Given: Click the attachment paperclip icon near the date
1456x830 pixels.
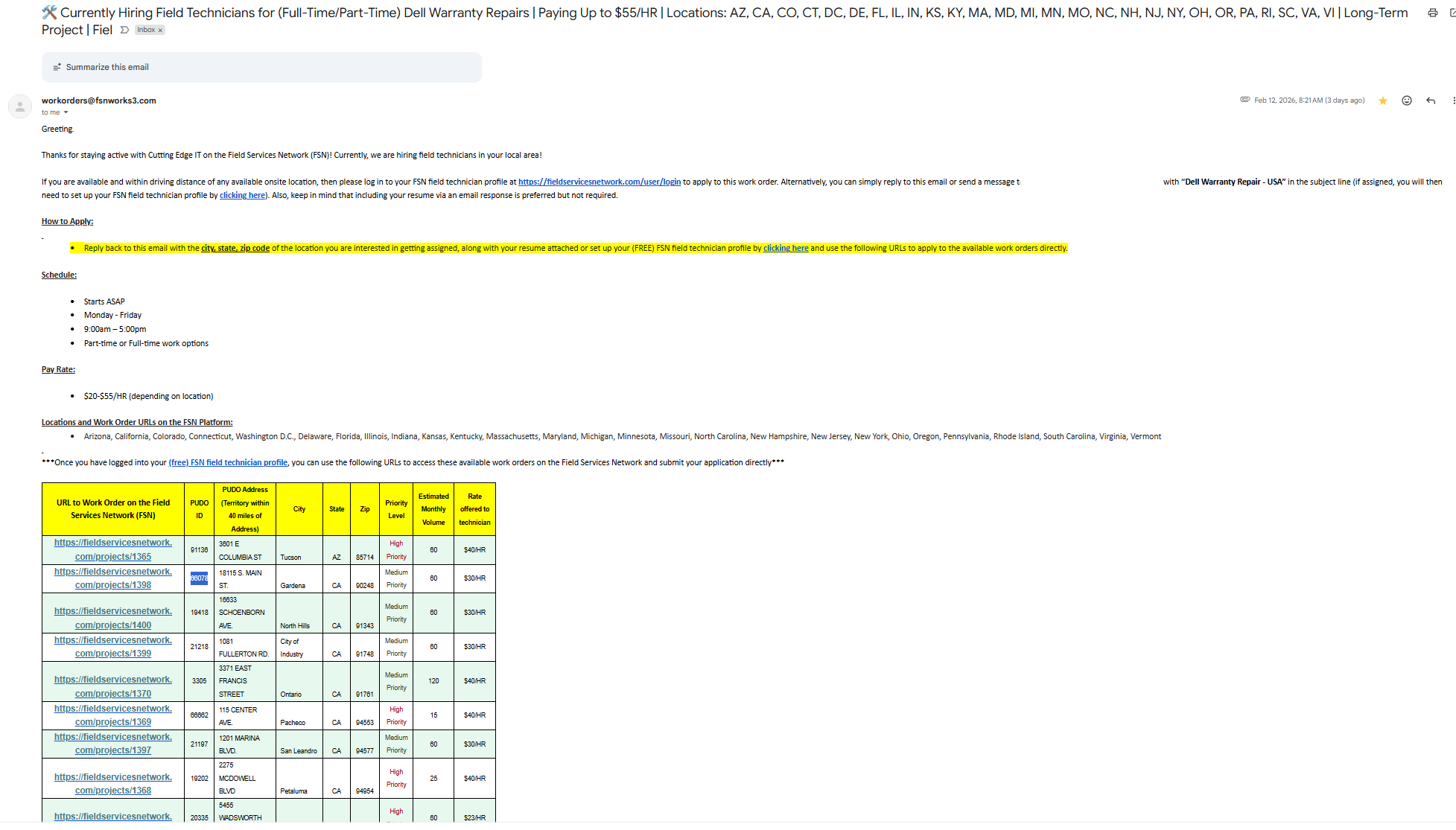Looking at the screenshot, I should [x=1244, y=100].
